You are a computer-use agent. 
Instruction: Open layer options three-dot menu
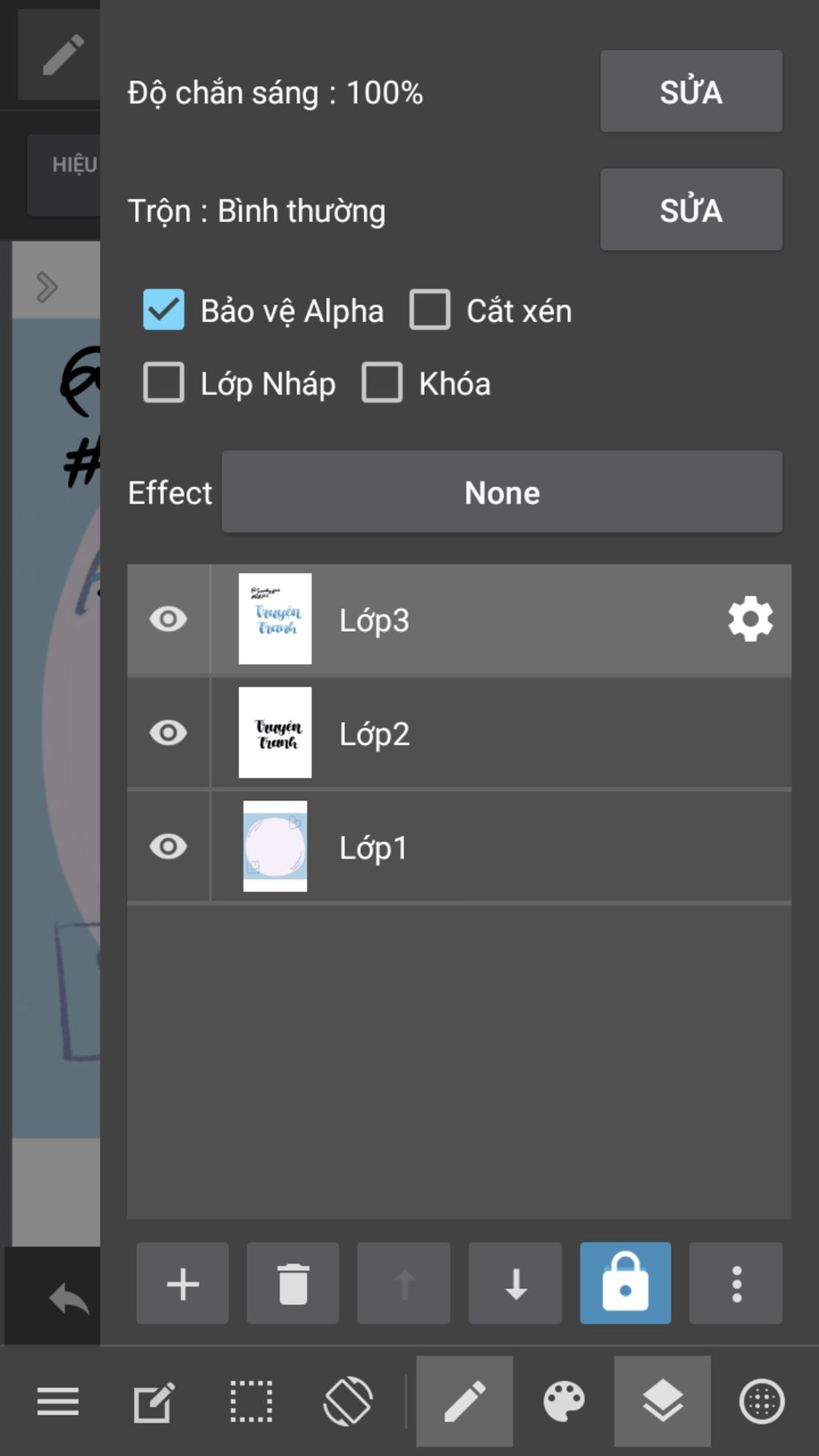click(x=736, y=1283)
